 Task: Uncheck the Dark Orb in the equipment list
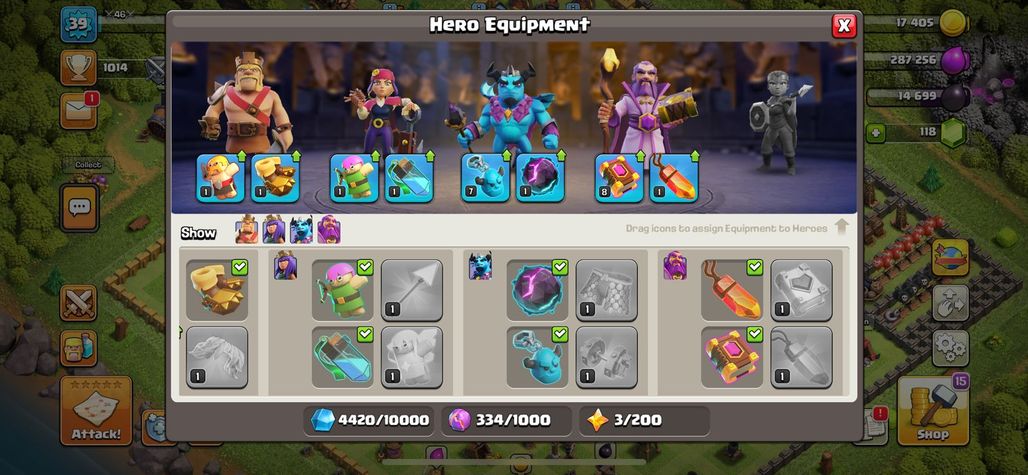click(560, 267)
